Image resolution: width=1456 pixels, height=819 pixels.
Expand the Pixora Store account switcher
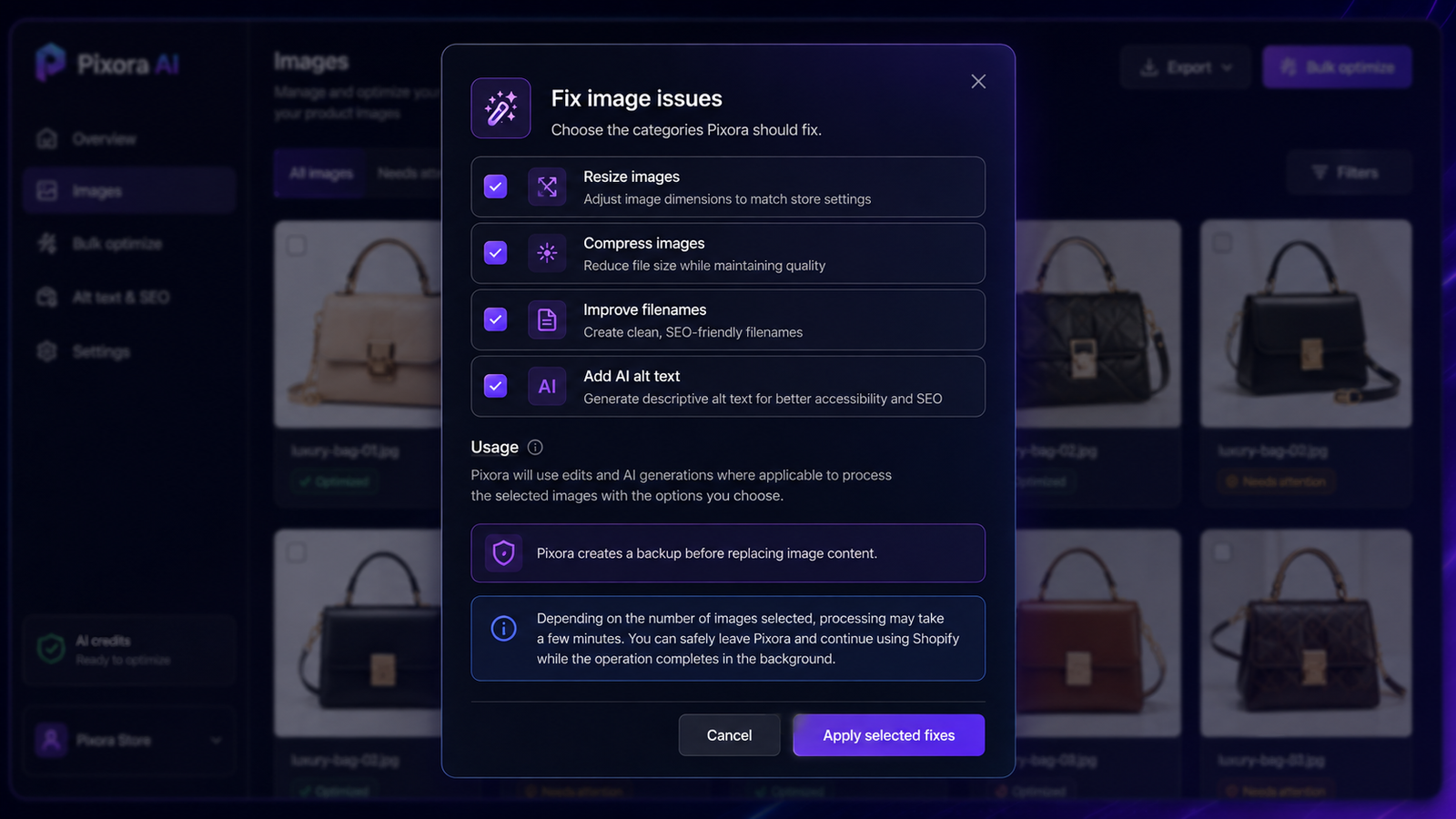coord(129,740)
